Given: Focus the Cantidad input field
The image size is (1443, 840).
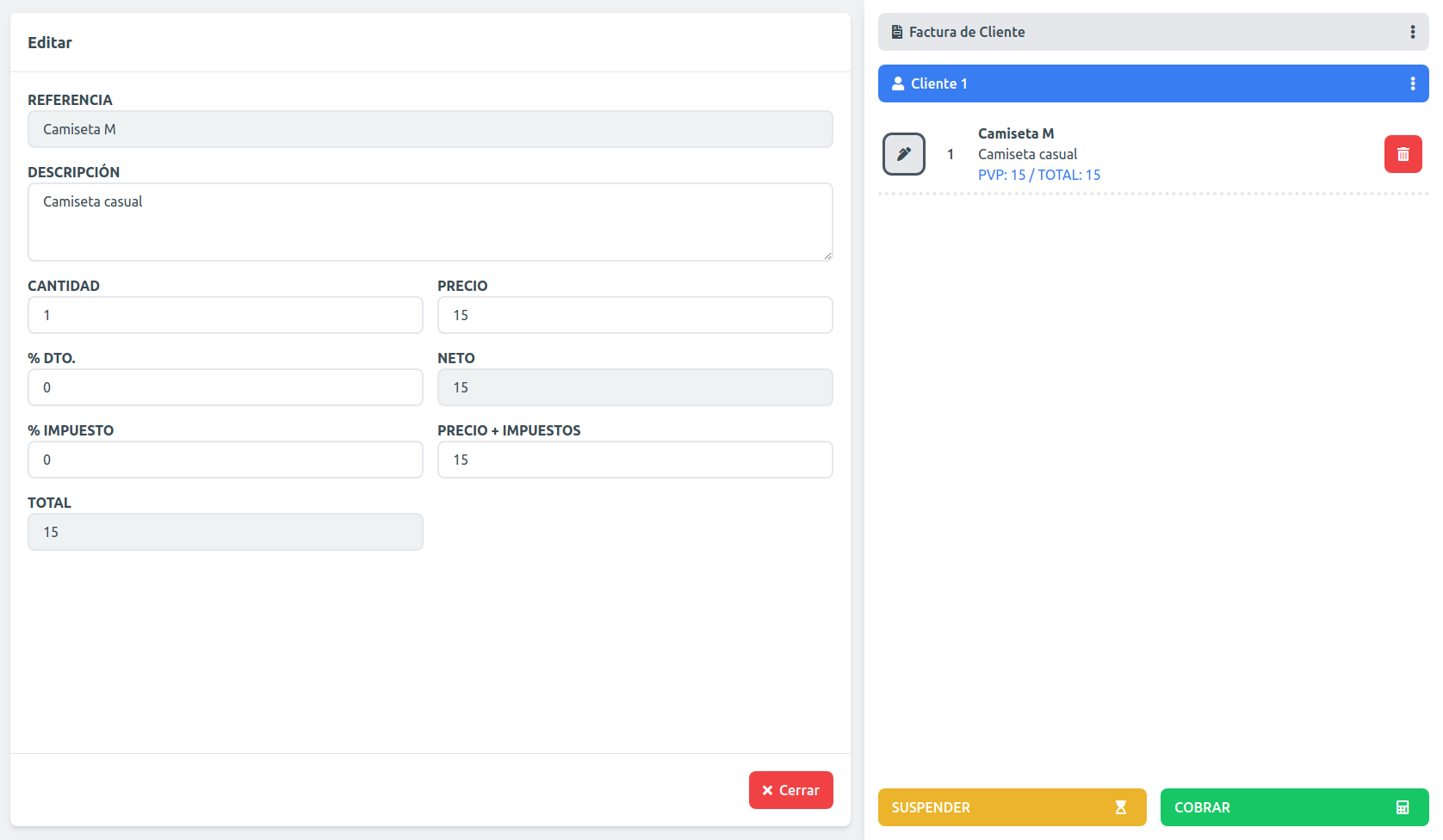Looking at the screenshot, I should (226, 315).
